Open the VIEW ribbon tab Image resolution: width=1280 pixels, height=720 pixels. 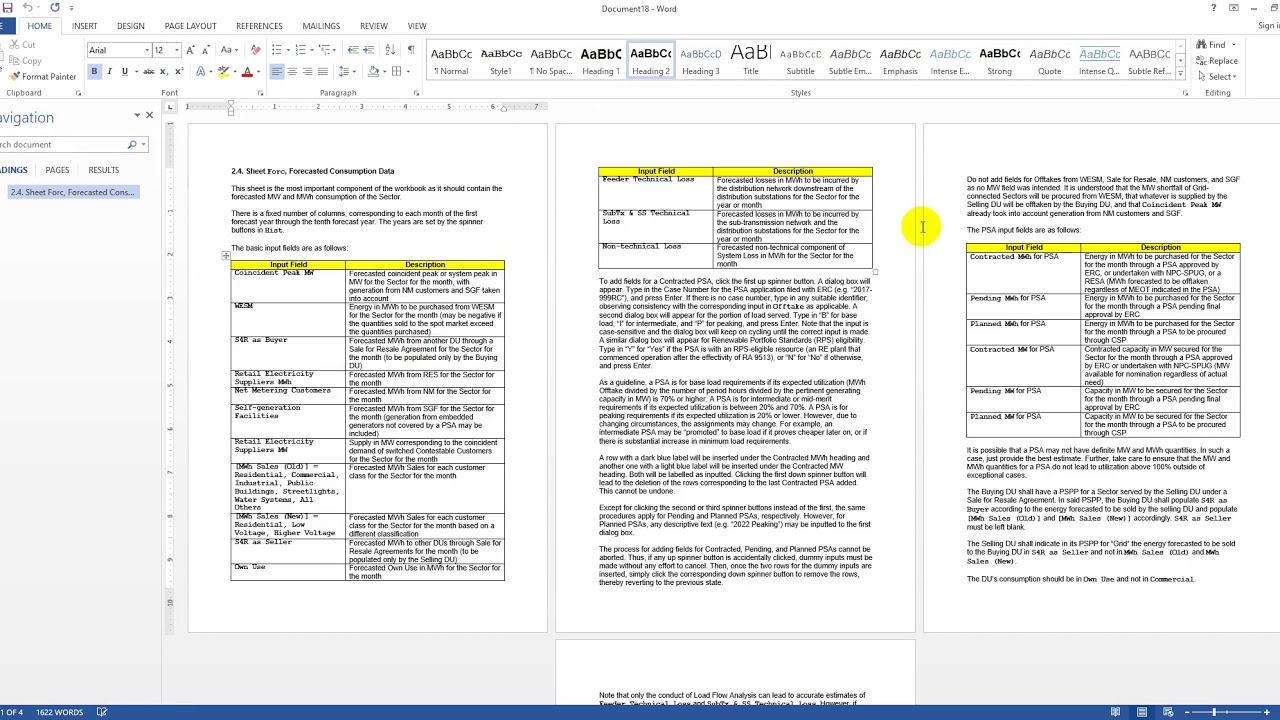coord(417,26)
